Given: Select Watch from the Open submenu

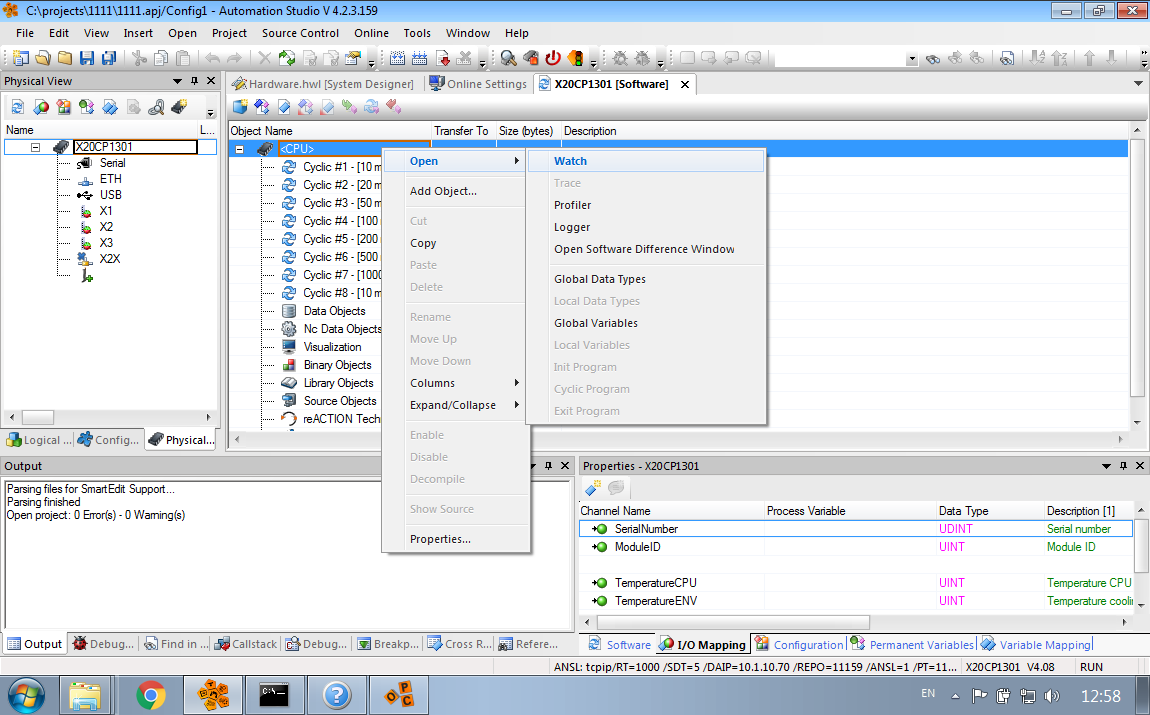Looking at the screenshot, I should point(645,161).
